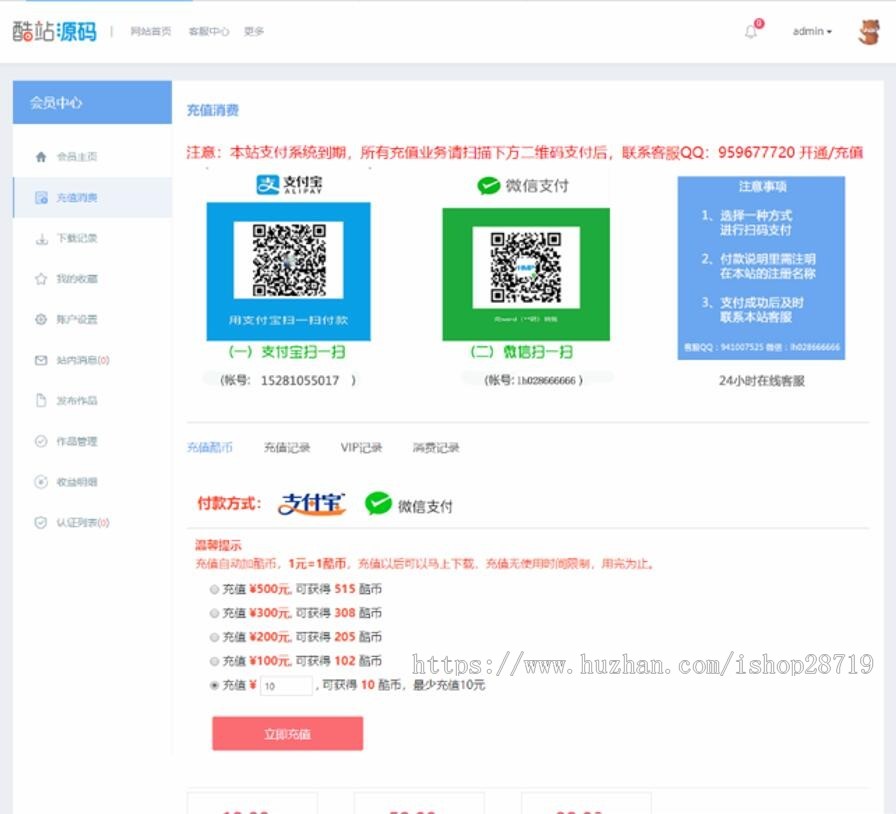Open the VIP记录 tab
Screen dimensions: 896x814
361,447
